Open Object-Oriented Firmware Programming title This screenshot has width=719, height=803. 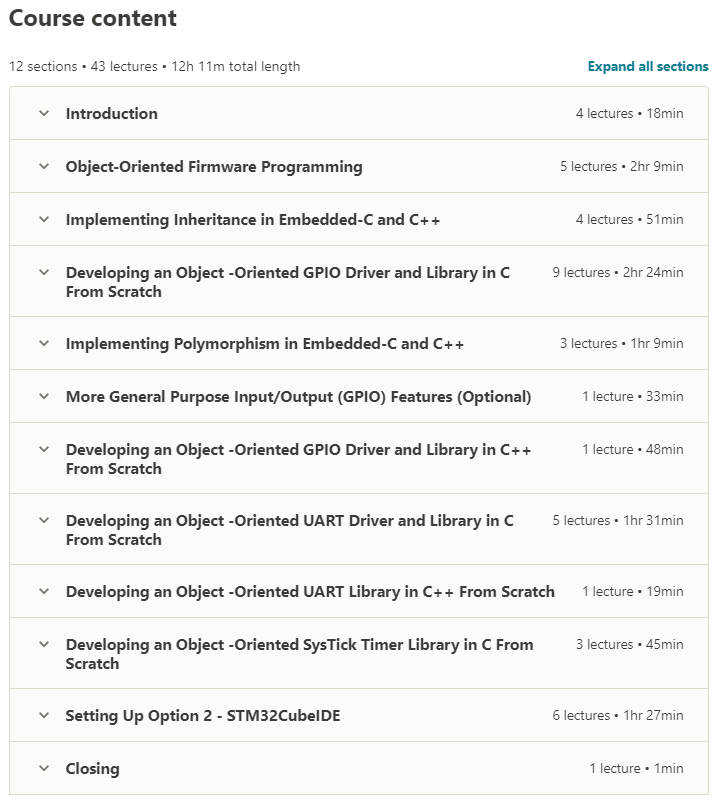[x=214, y=167]
